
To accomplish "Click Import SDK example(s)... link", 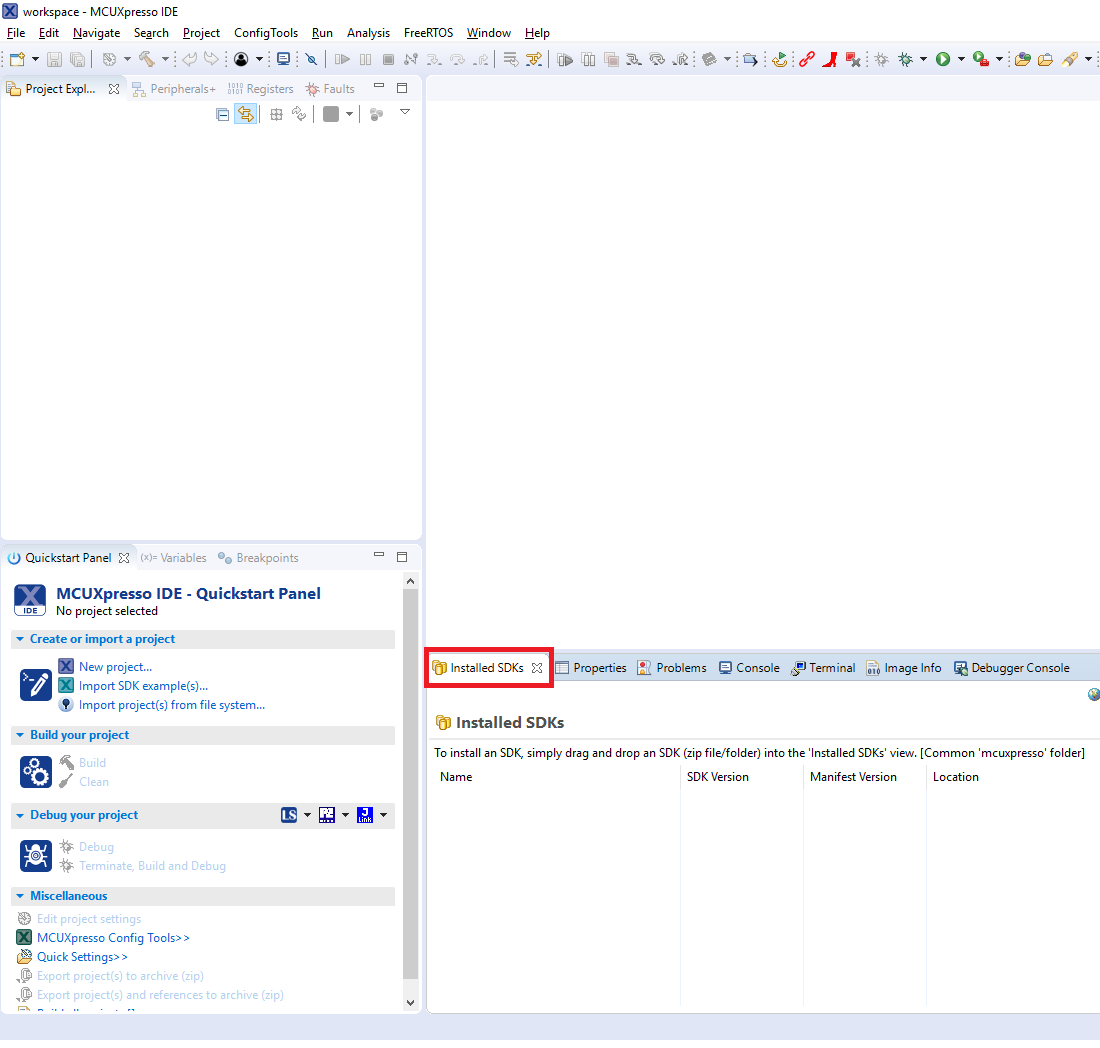I will 143,686.
